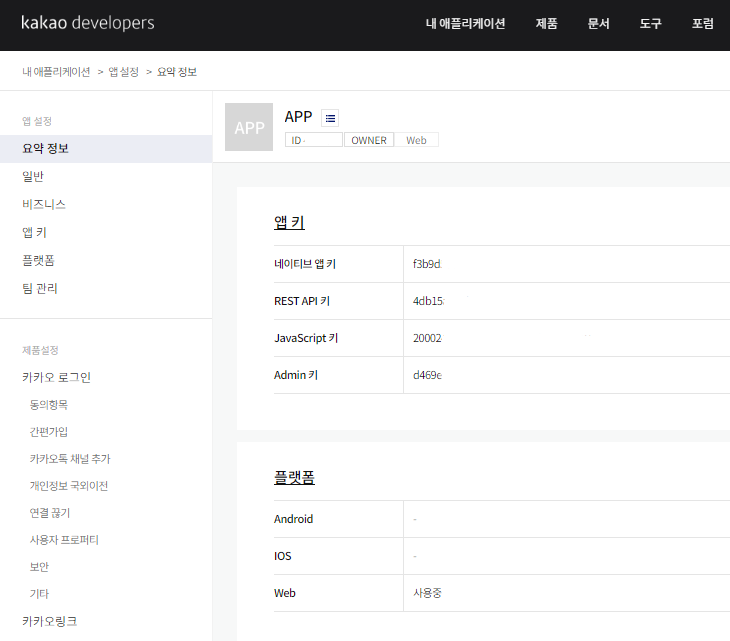The height and width of the screenshot is (641, 730).
Task: Select 요약 정보 in the sidebar
Action: click(106, 149)
